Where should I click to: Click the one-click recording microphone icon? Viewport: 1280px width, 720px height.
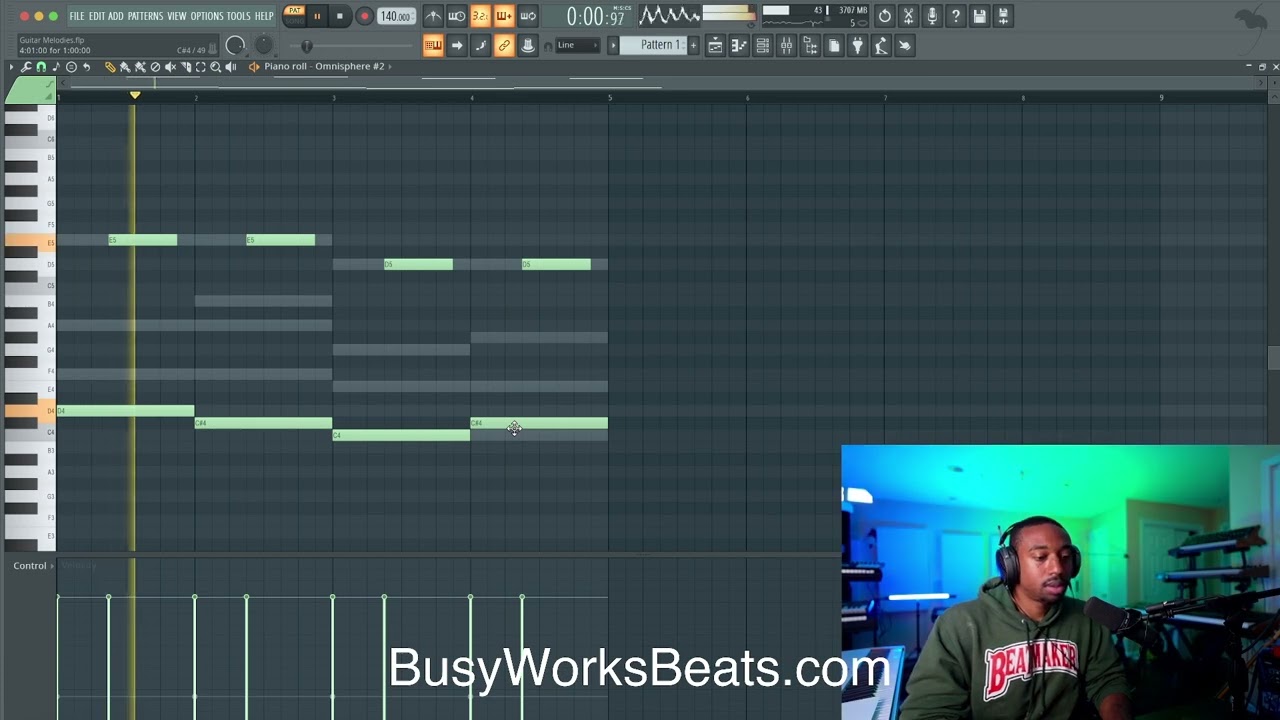tap(932, 16)
